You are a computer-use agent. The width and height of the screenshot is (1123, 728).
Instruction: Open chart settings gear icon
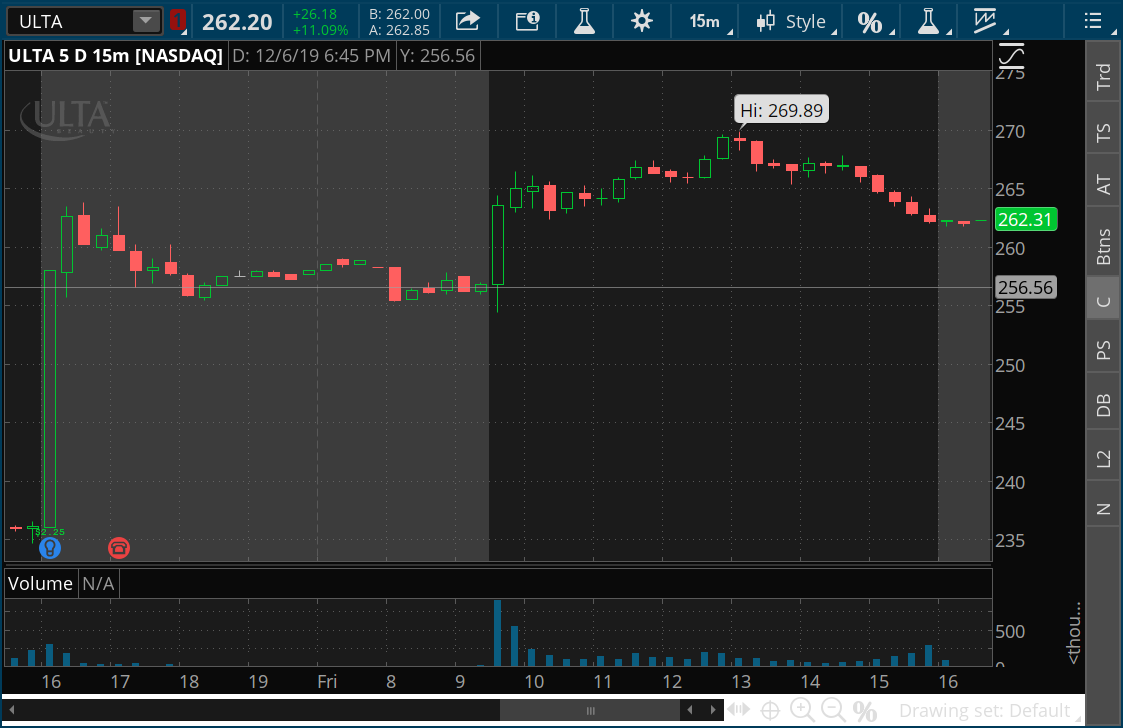coord(642,21)
